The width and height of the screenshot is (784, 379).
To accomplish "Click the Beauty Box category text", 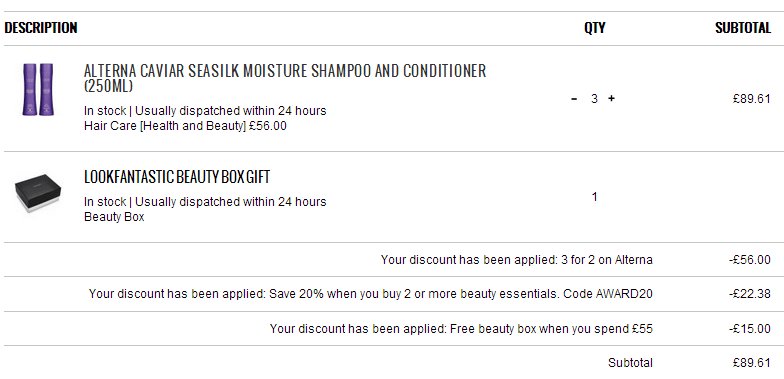I will (x=114, y=217).
